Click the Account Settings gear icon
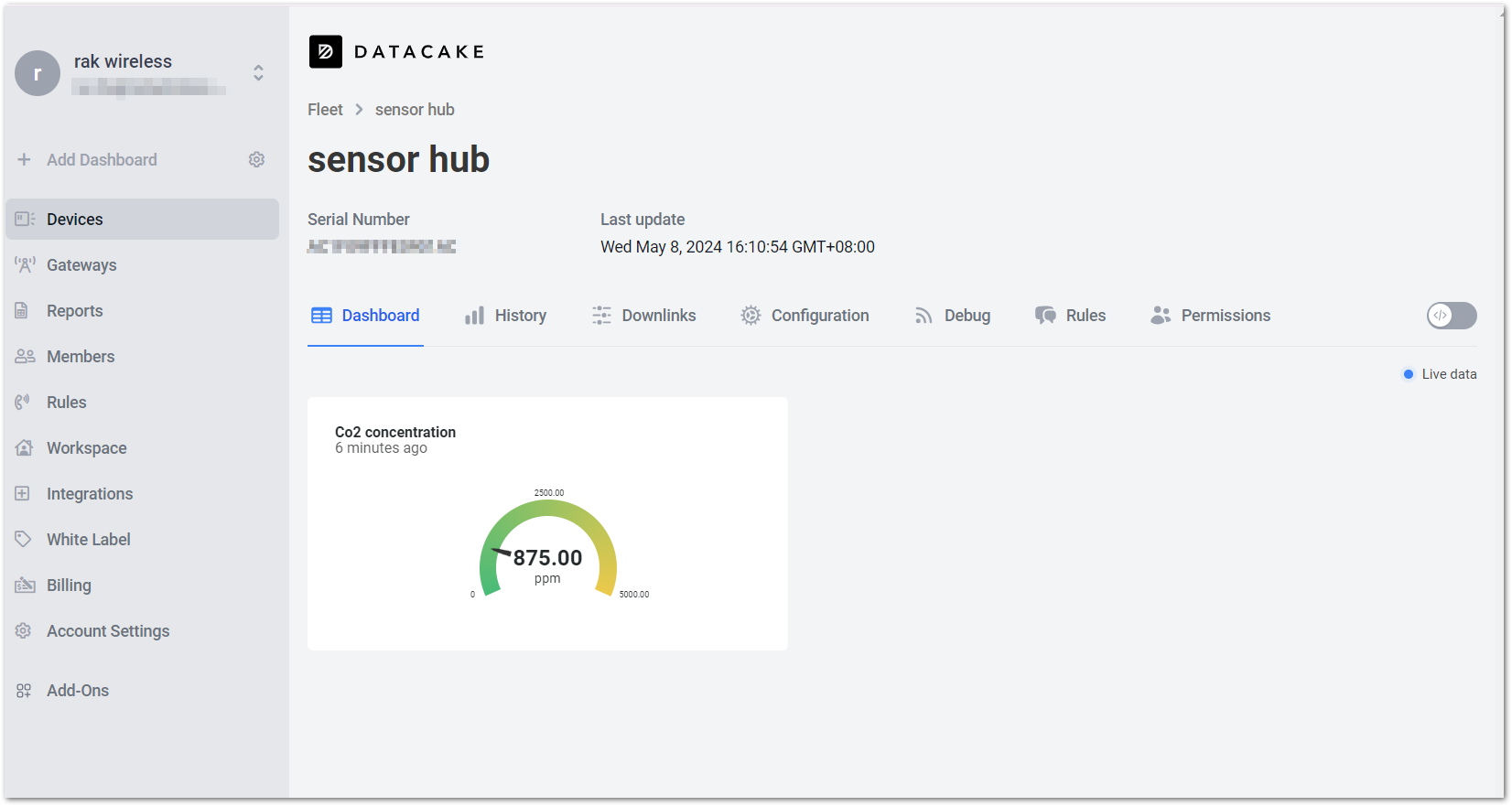 click(x=23, y=631)
